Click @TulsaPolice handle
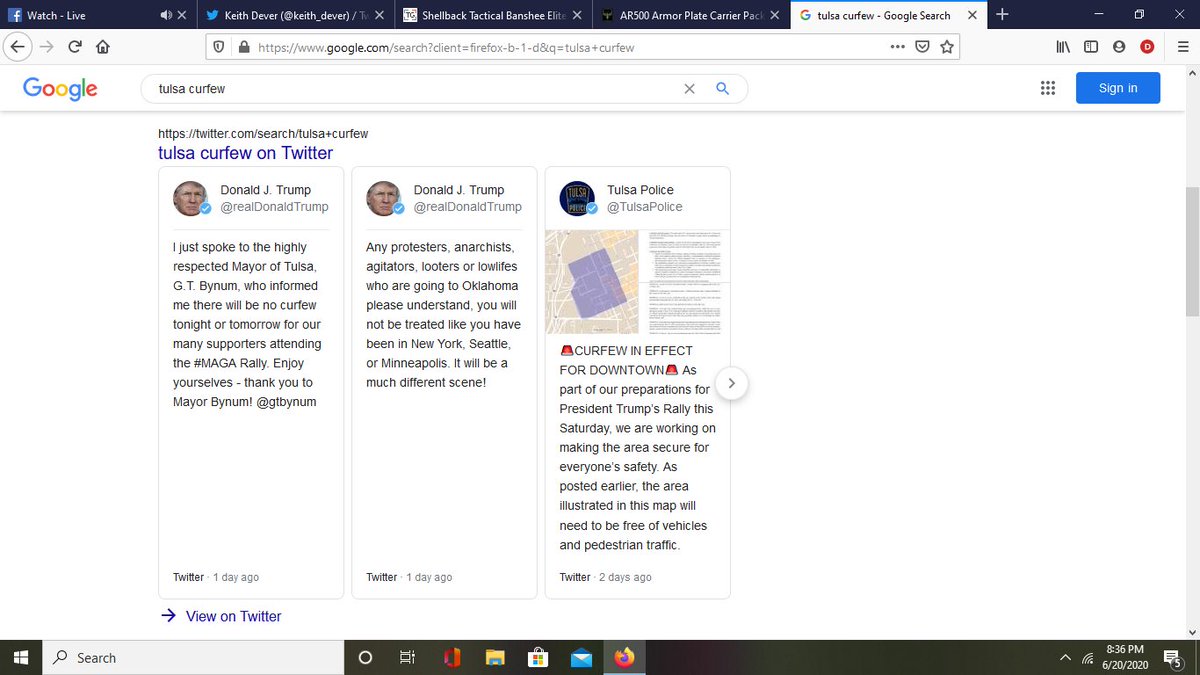1200x675 pixels. pyautogui.click(x=645, y=207)
